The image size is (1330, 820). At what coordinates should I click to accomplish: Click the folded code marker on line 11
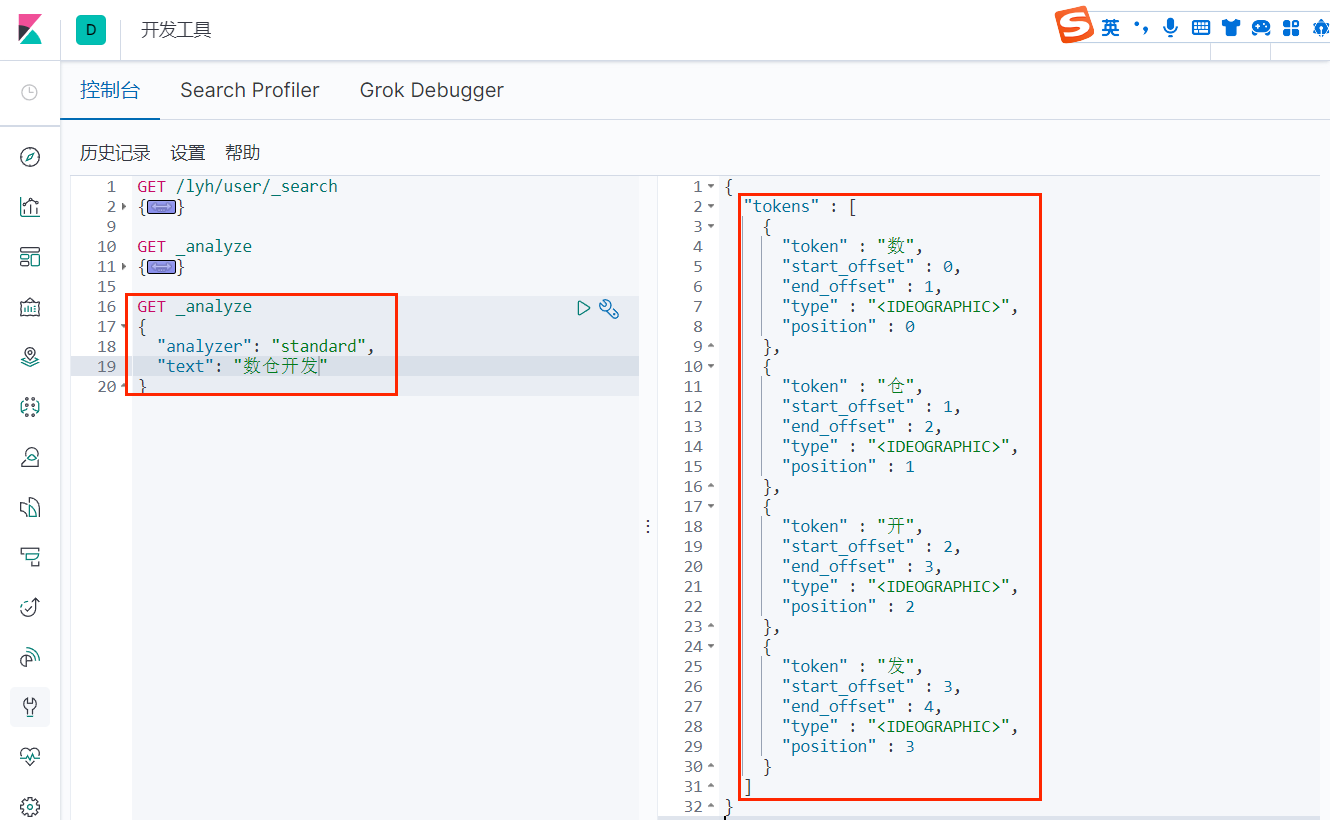click(x=162, y=267)
